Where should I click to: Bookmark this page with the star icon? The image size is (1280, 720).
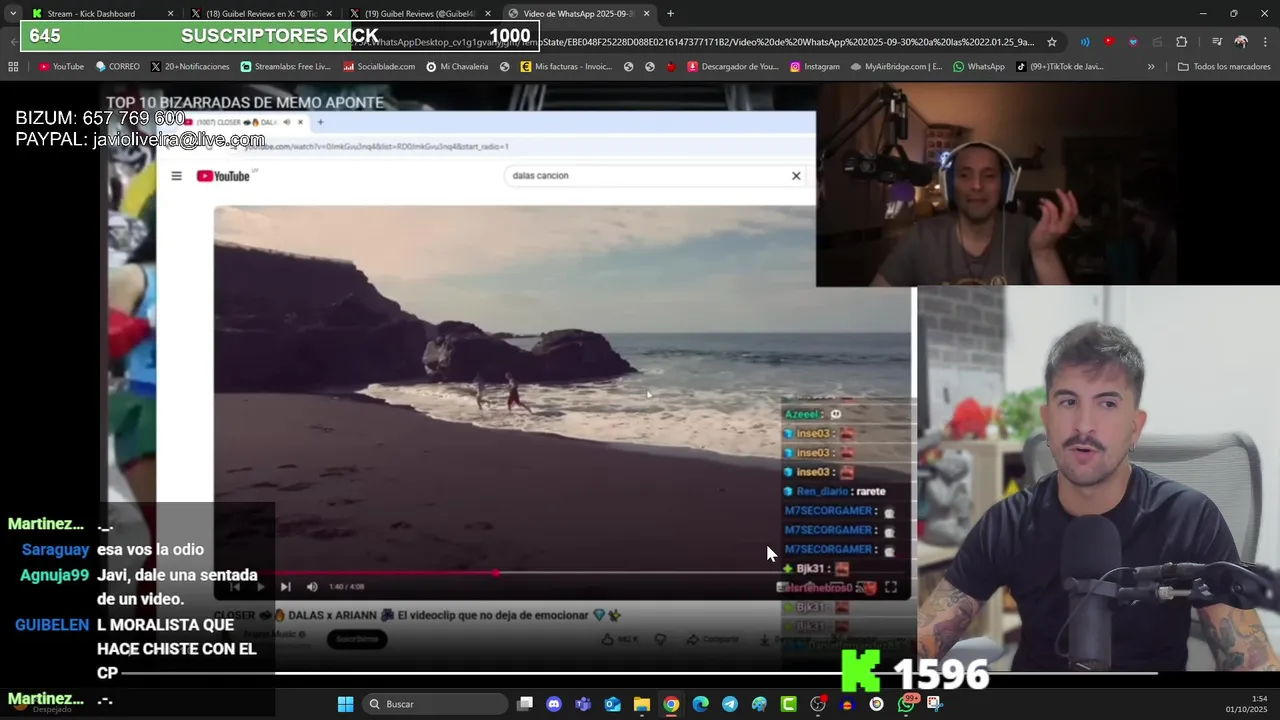click(1052, 42)
